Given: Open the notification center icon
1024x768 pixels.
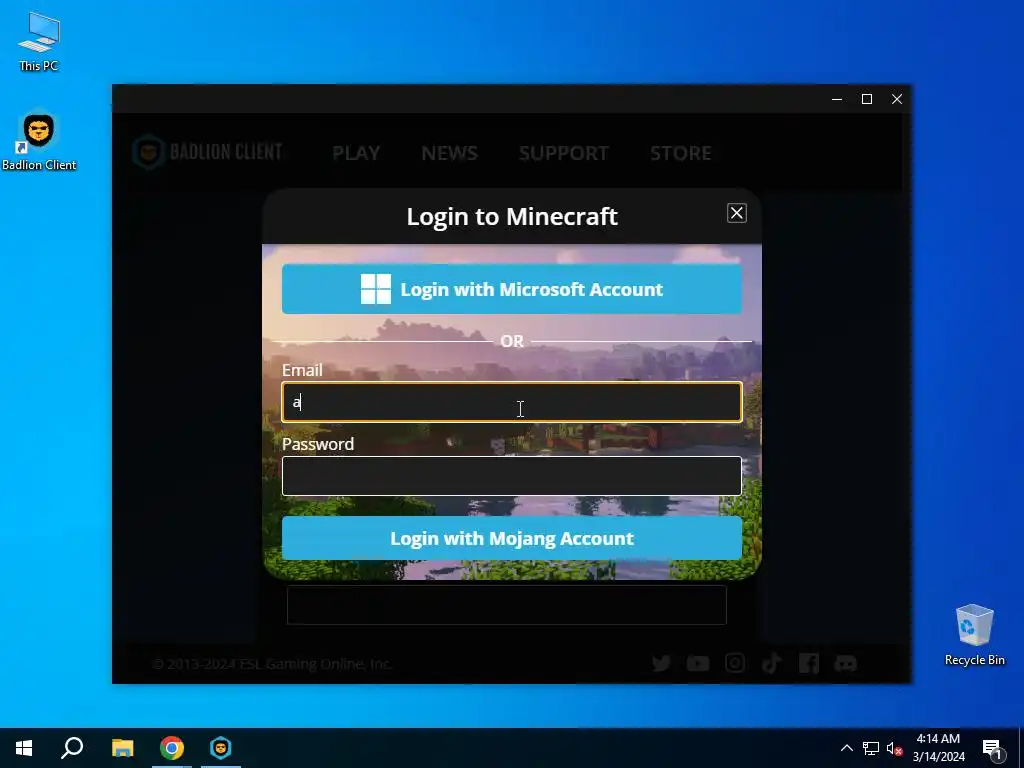Looking at the screenshot, I should coord(993,748).
